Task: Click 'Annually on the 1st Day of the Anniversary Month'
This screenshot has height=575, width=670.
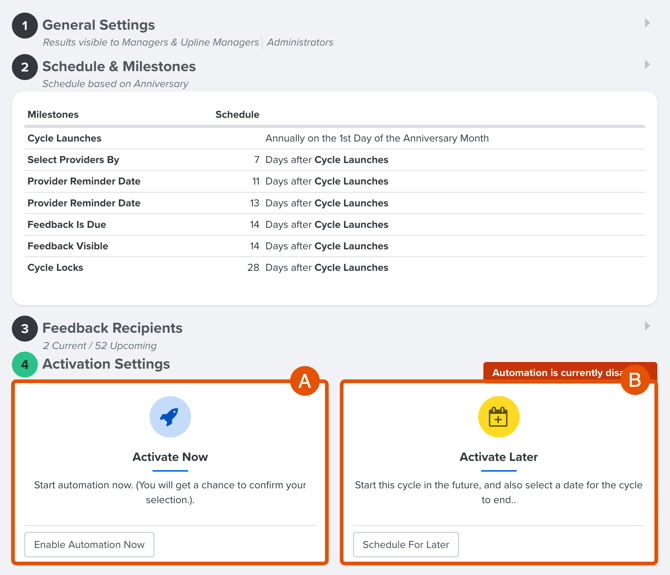Action: (377, 138)
